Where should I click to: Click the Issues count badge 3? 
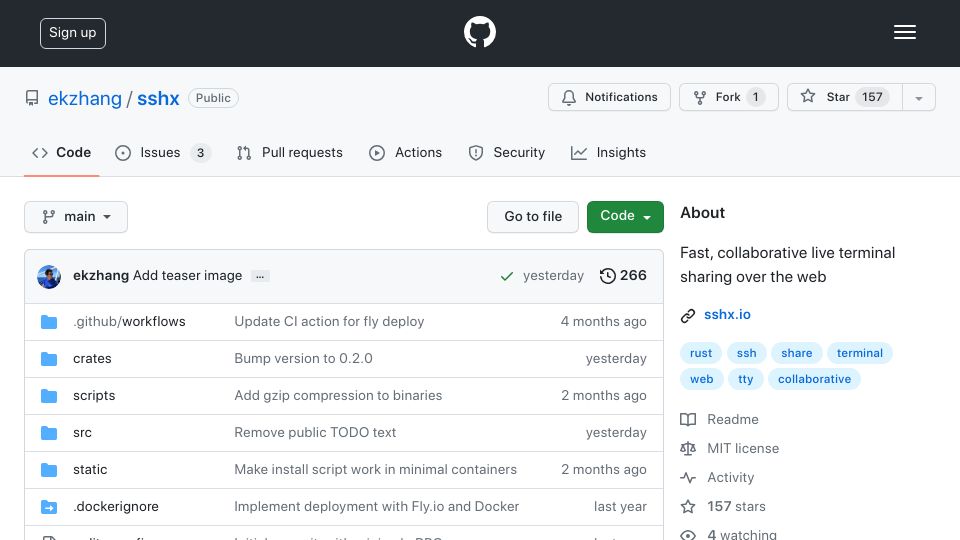coord(200,153)
